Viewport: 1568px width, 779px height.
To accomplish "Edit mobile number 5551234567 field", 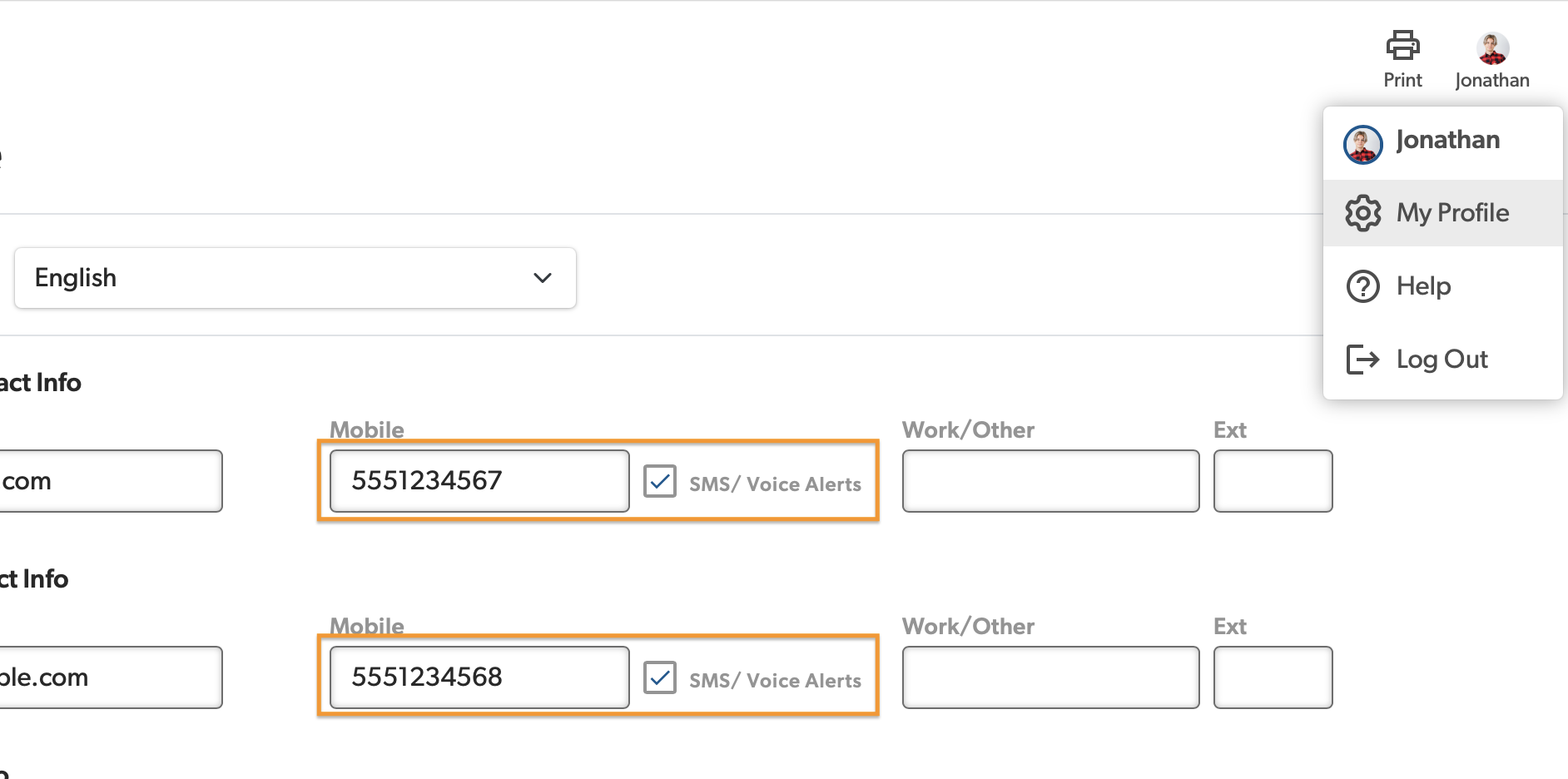I will (479, 481).
